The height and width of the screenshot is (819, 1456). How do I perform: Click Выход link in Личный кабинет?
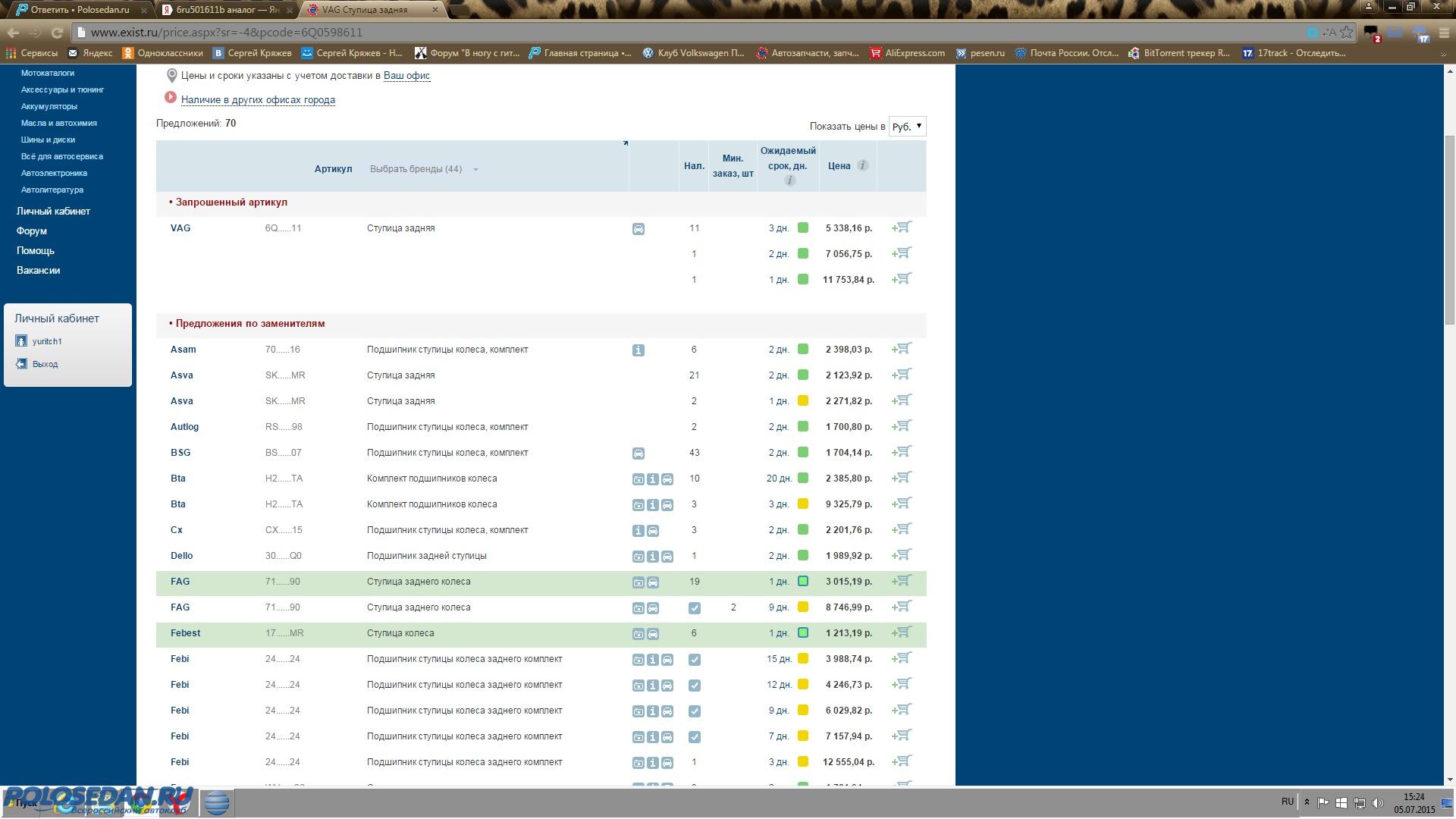tap(45, 364)
